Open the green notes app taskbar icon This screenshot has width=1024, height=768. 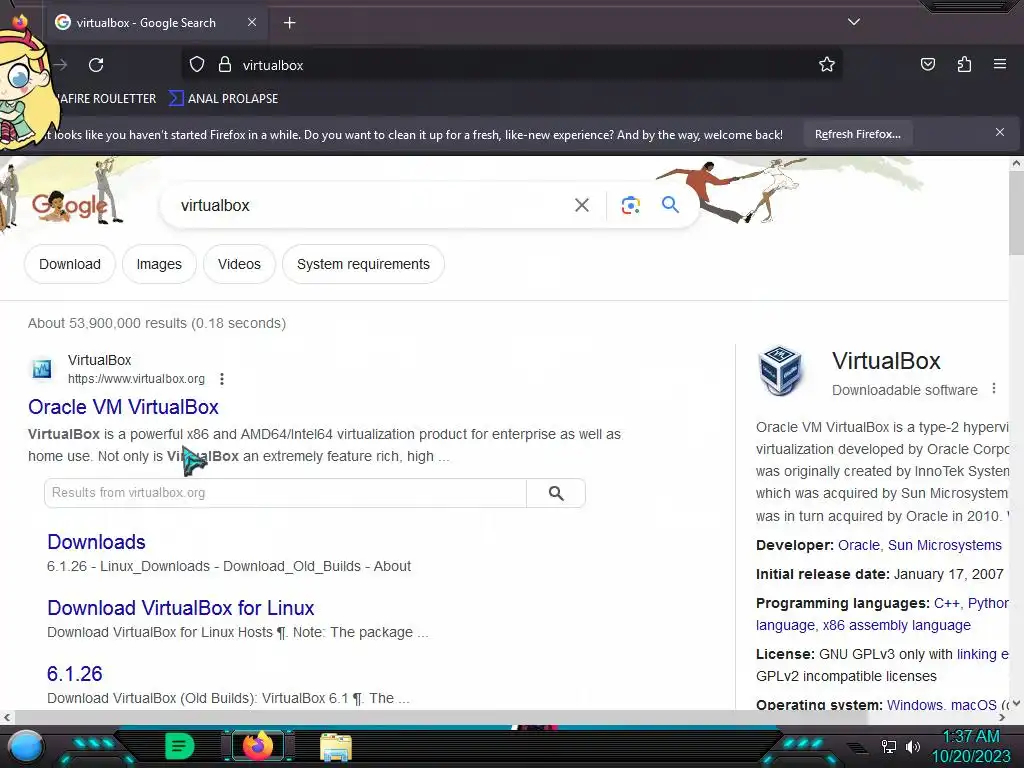pos(180,746)
